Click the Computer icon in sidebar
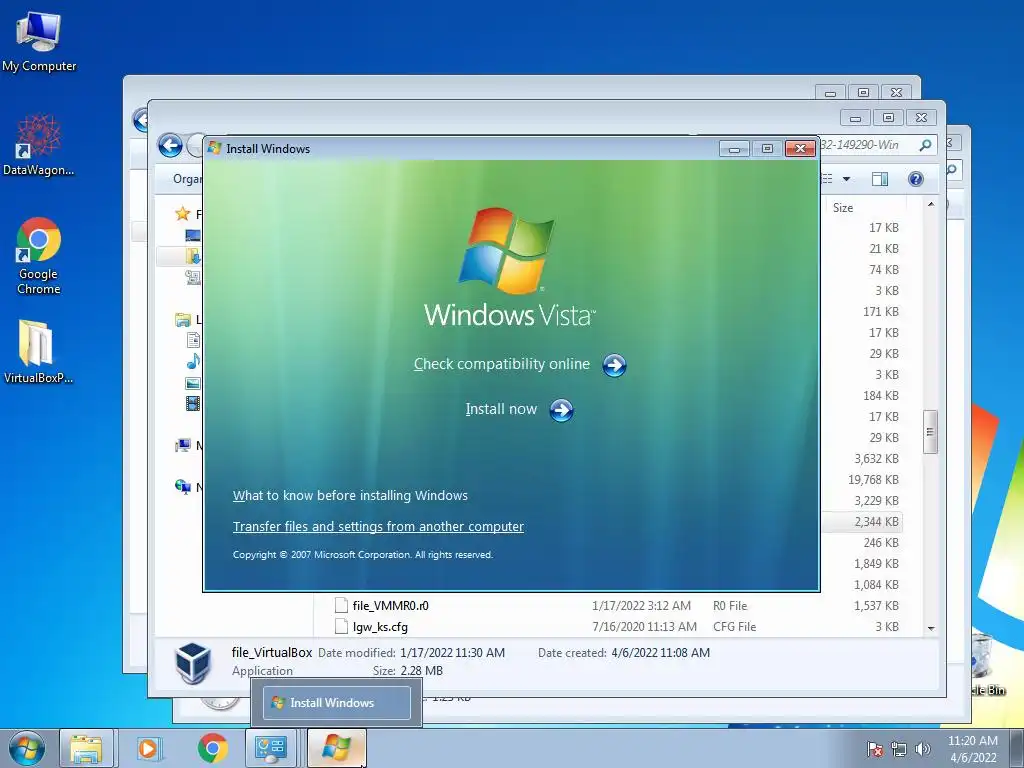 183,445
